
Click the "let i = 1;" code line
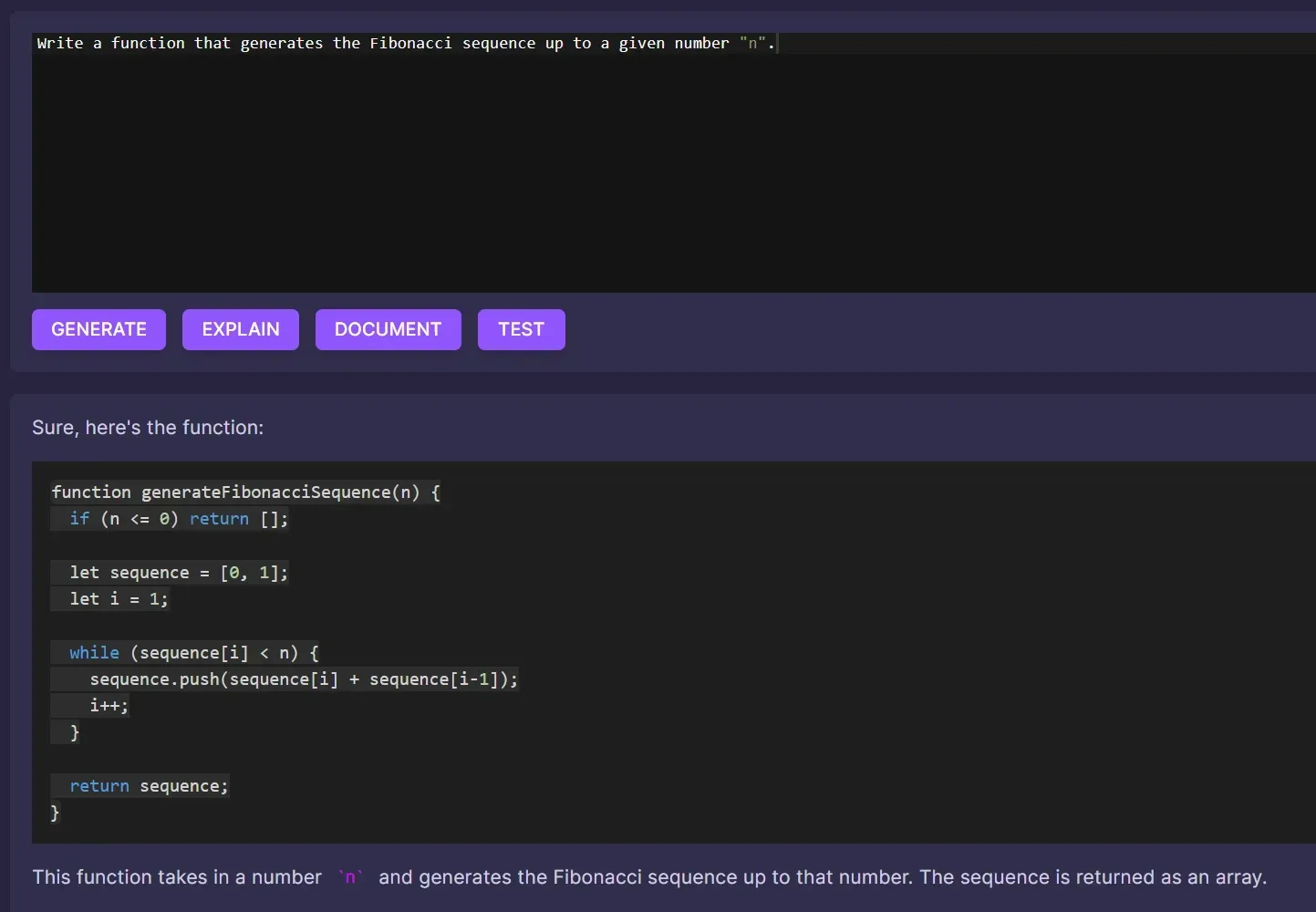[119, 599]
